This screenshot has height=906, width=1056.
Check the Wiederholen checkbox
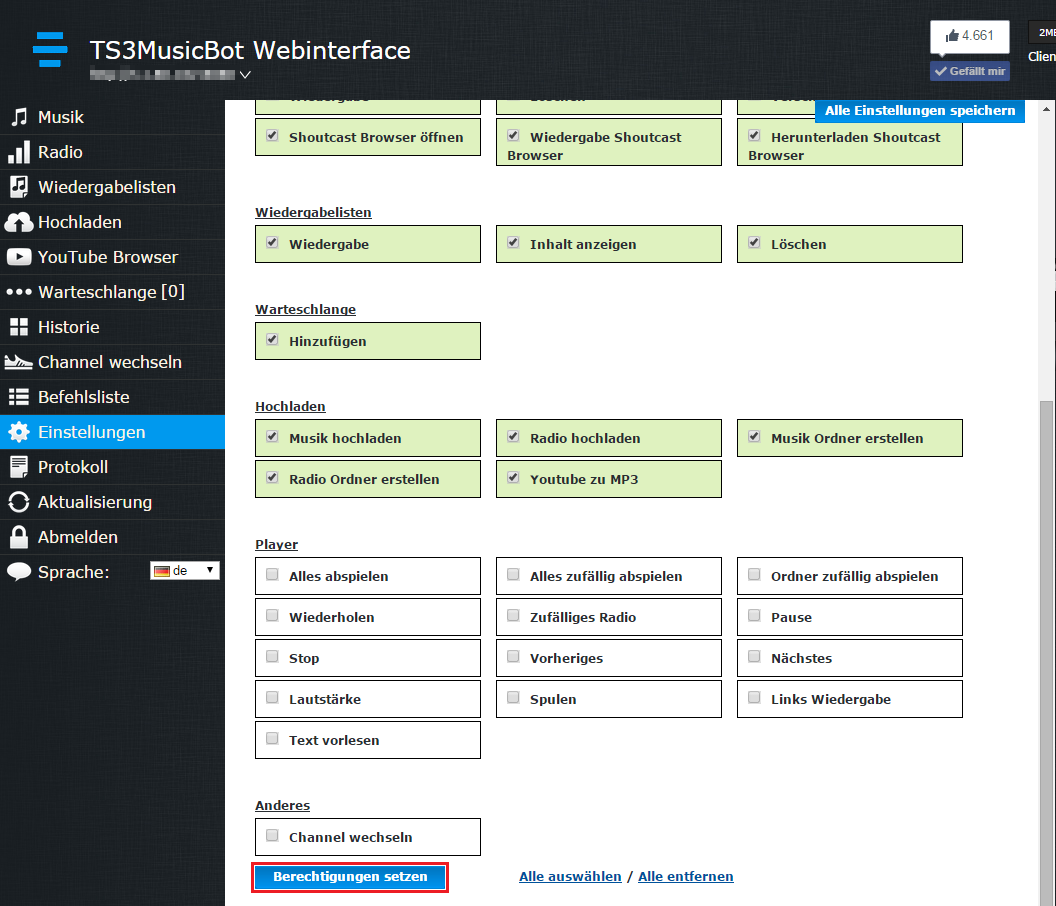click(x=272, y=616)
